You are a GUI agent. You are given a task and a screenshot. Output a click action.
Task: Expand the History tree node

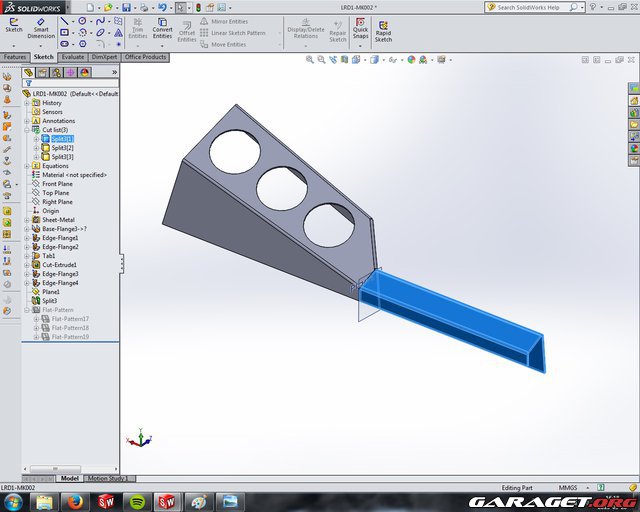pos(28,103)
